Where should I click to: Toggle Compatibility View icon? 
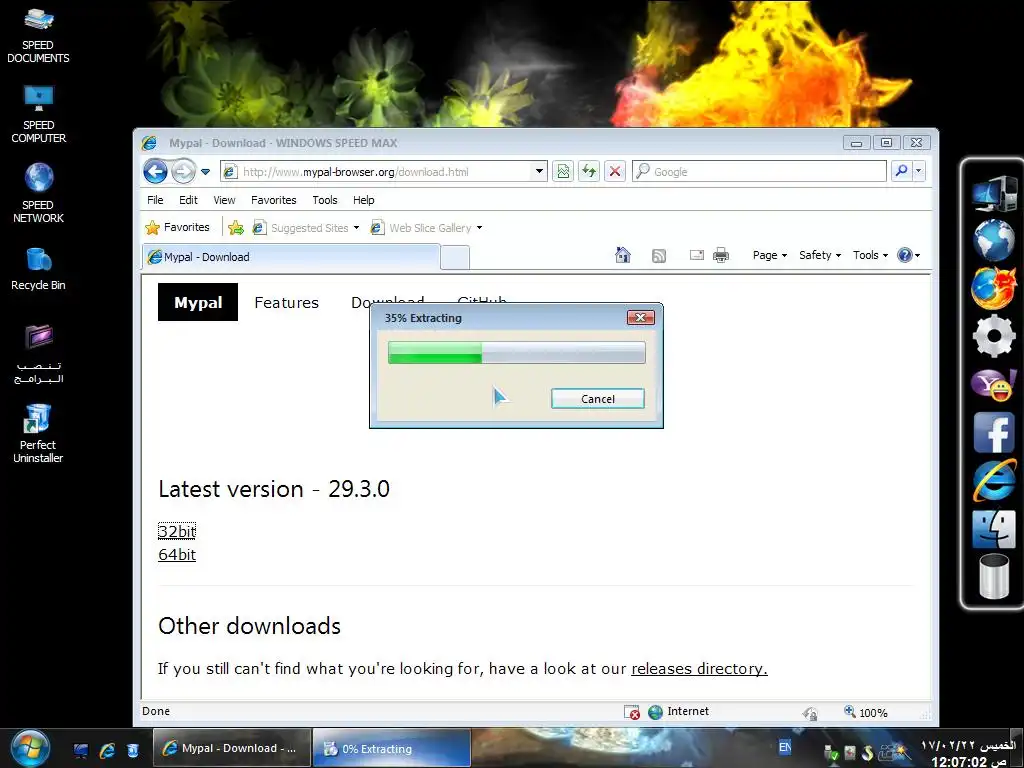click(x=562, y=171)
